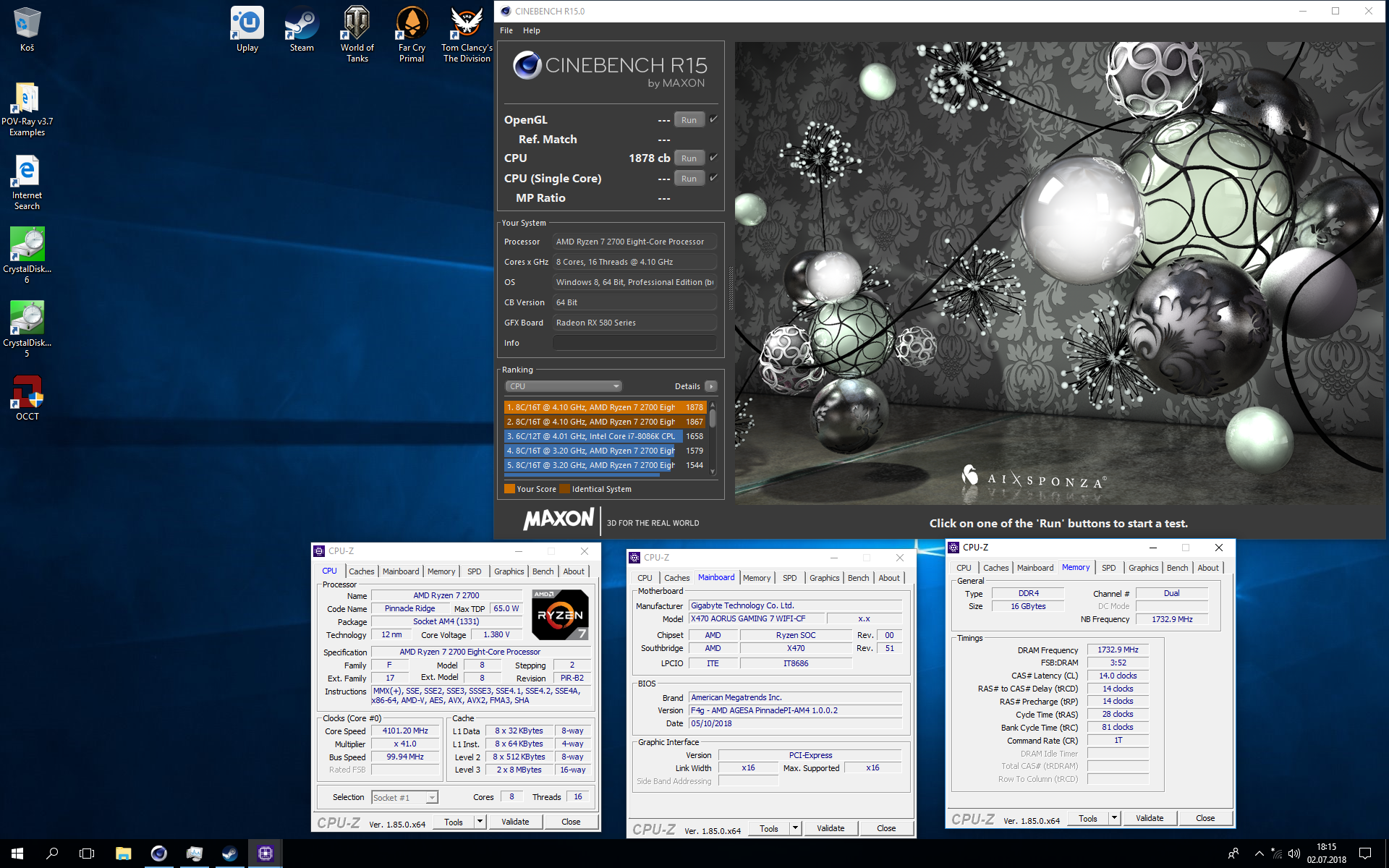Click the Cinebench R15 logo sphere
Screen dimensions: 1389x868
click(x=527, y=65)
